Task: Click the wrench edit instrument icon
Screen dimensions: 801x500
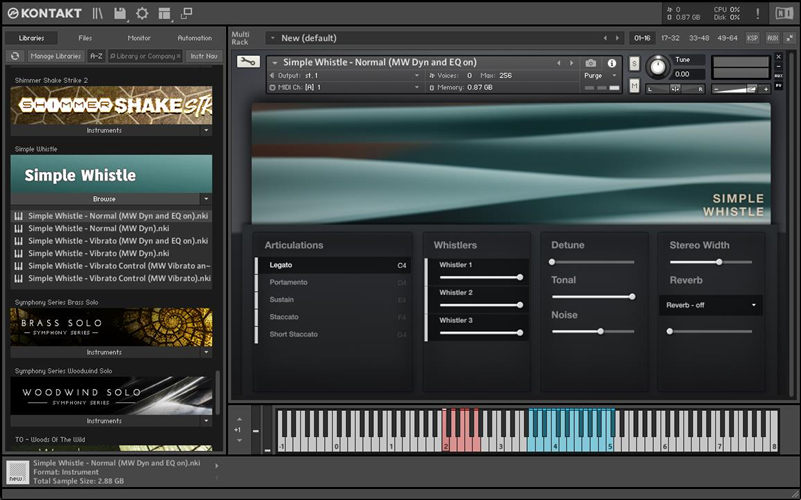Action: 247,62
